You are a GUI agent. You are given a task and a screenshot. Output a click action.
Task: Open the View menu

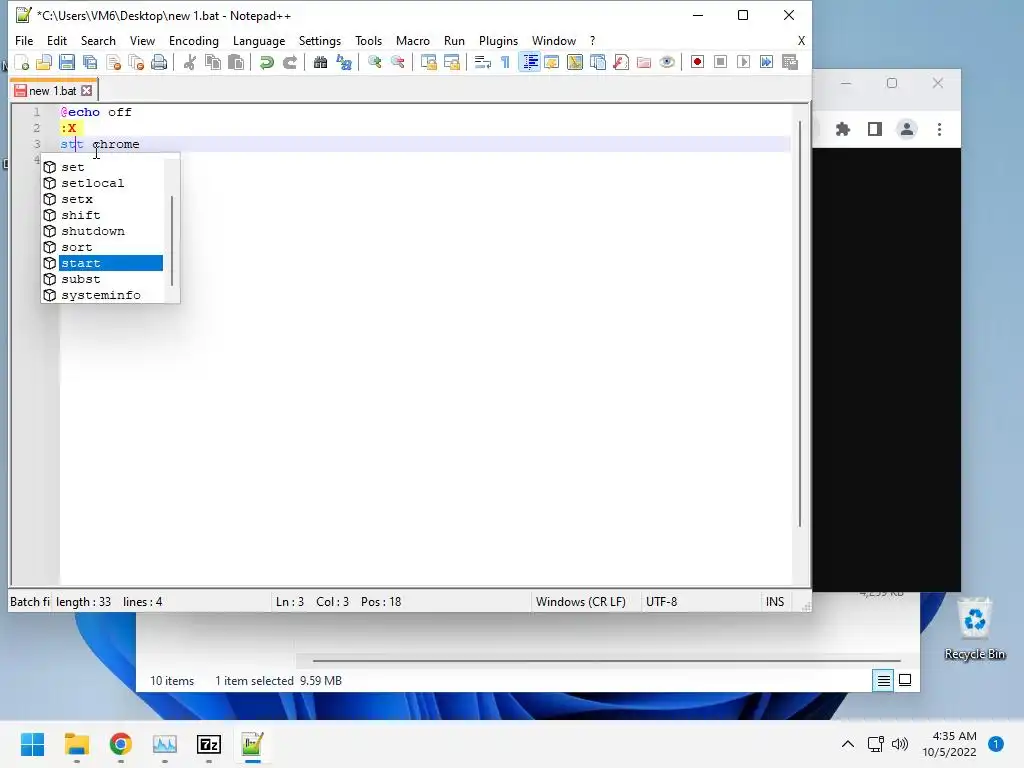(x=142, y=40)
